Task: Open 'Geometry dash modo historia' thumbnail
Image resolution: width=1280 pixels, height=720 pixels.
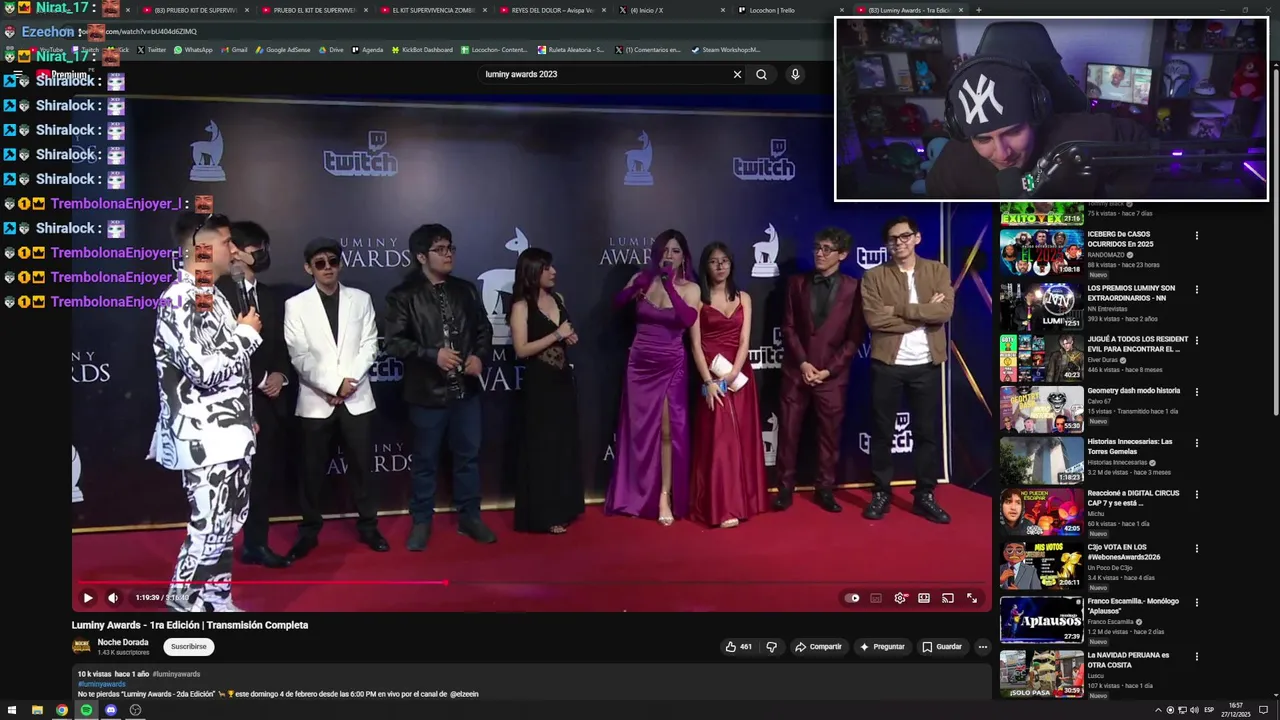Action: 1041,408
